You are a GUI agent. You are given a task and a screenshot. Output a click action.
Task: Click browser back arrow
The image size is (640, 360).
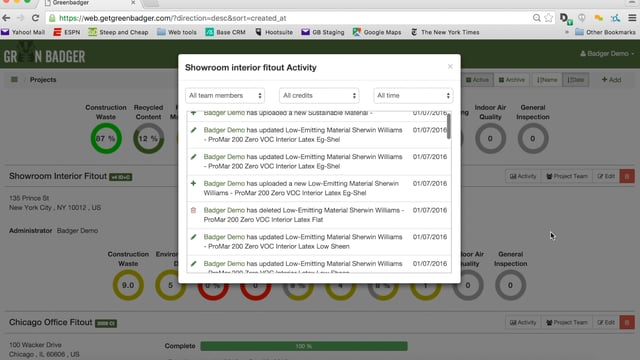6,18
